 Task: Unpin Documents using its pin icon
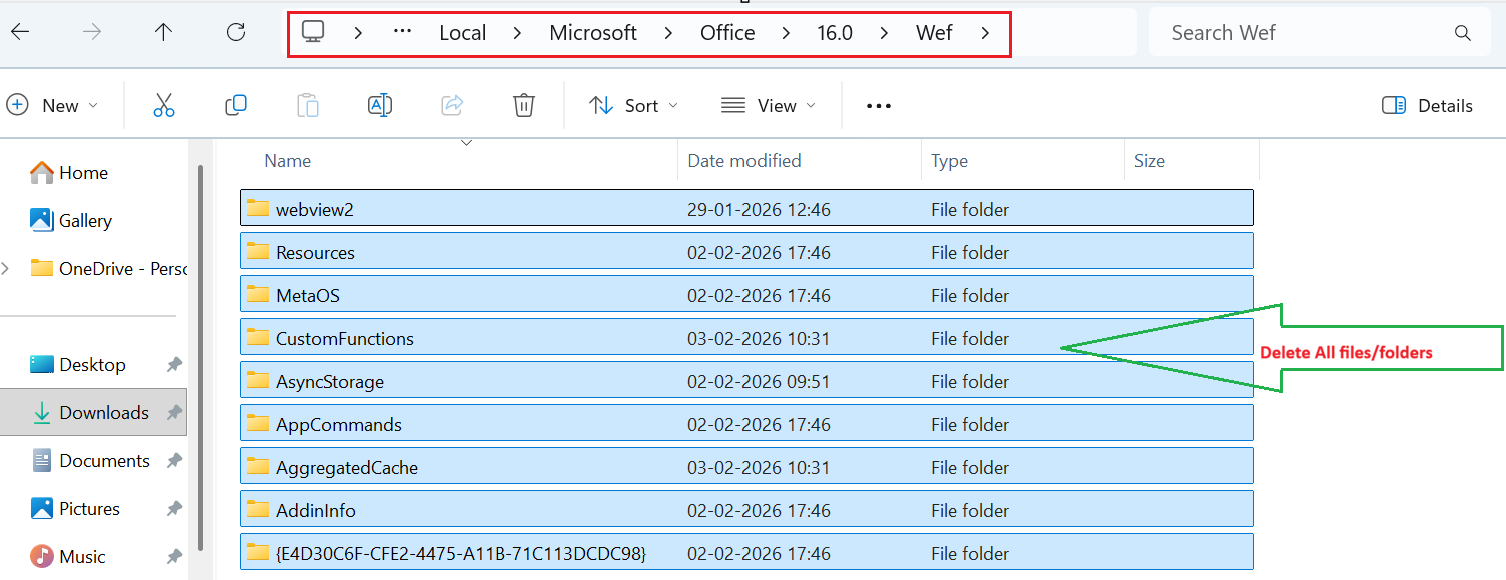click(174, 461)
